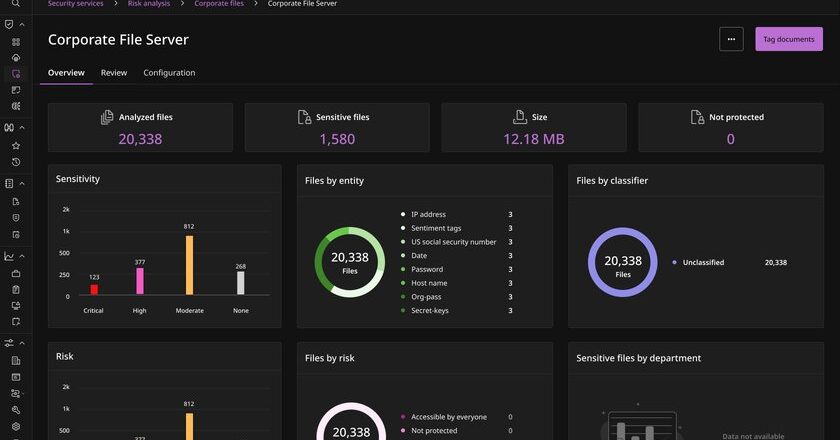
Task: Go to Security services breadcrumb
Action: point(76,4)
